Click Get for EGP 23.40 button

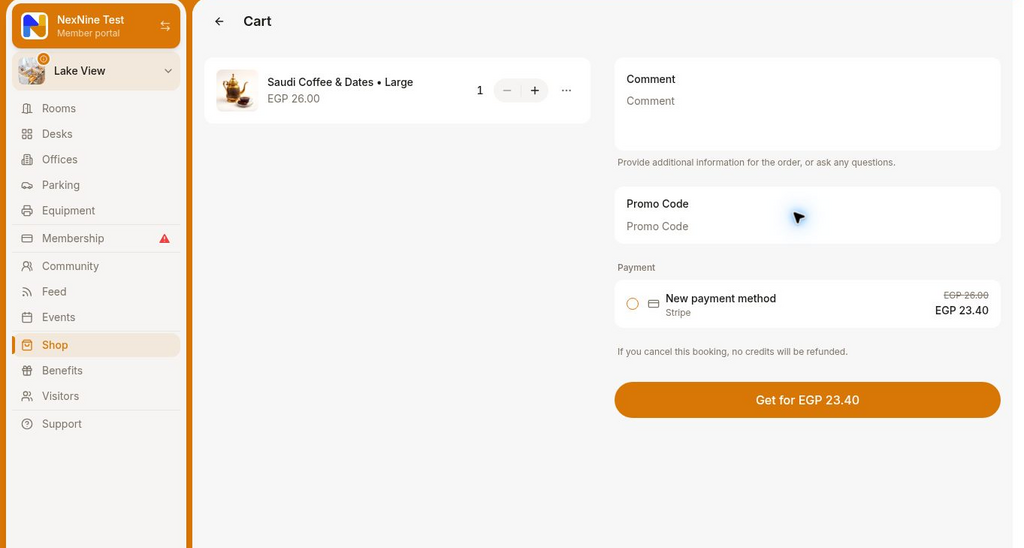(807, 400)
